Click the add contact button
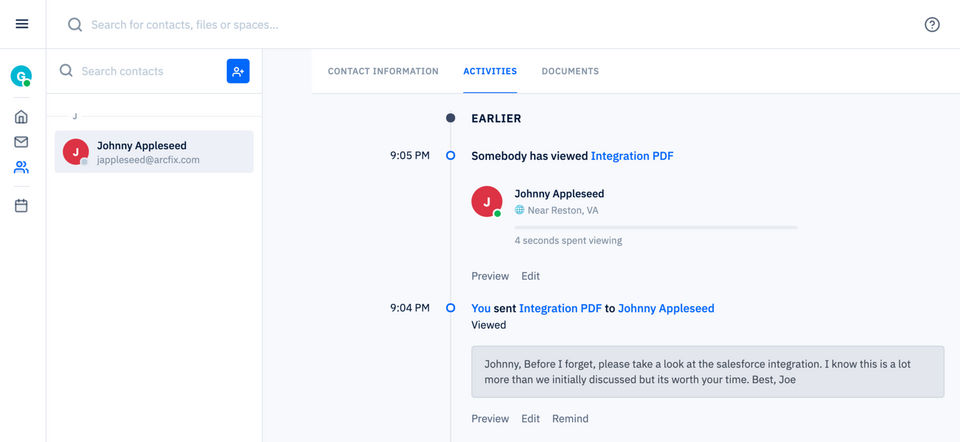This screenshot has height=442, width=960. (x=238, y=71)
